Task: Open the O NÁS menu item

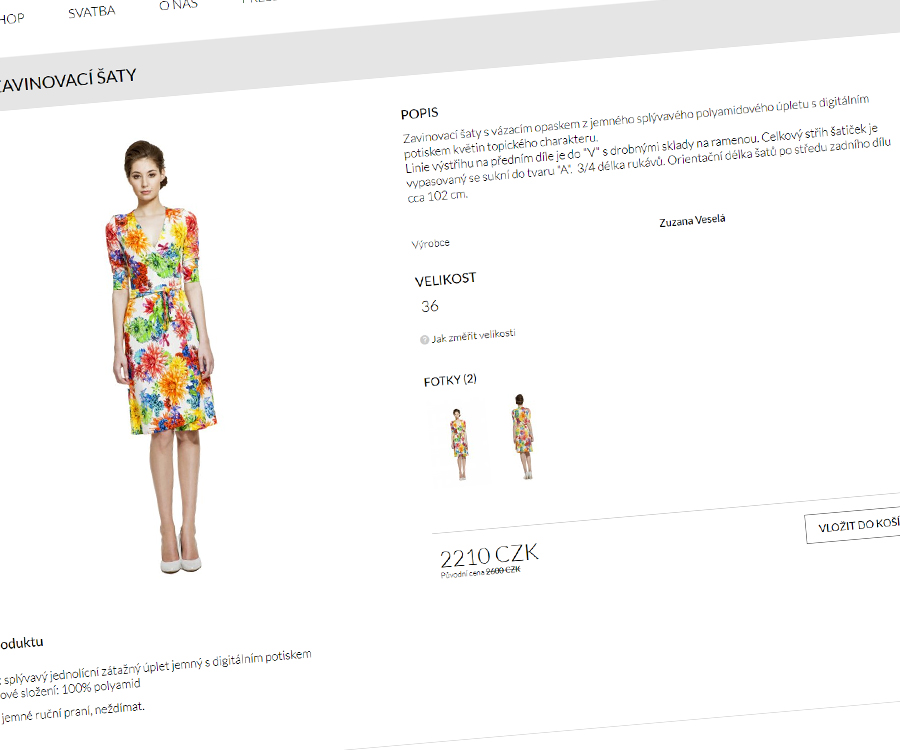Action: [179, 5]
